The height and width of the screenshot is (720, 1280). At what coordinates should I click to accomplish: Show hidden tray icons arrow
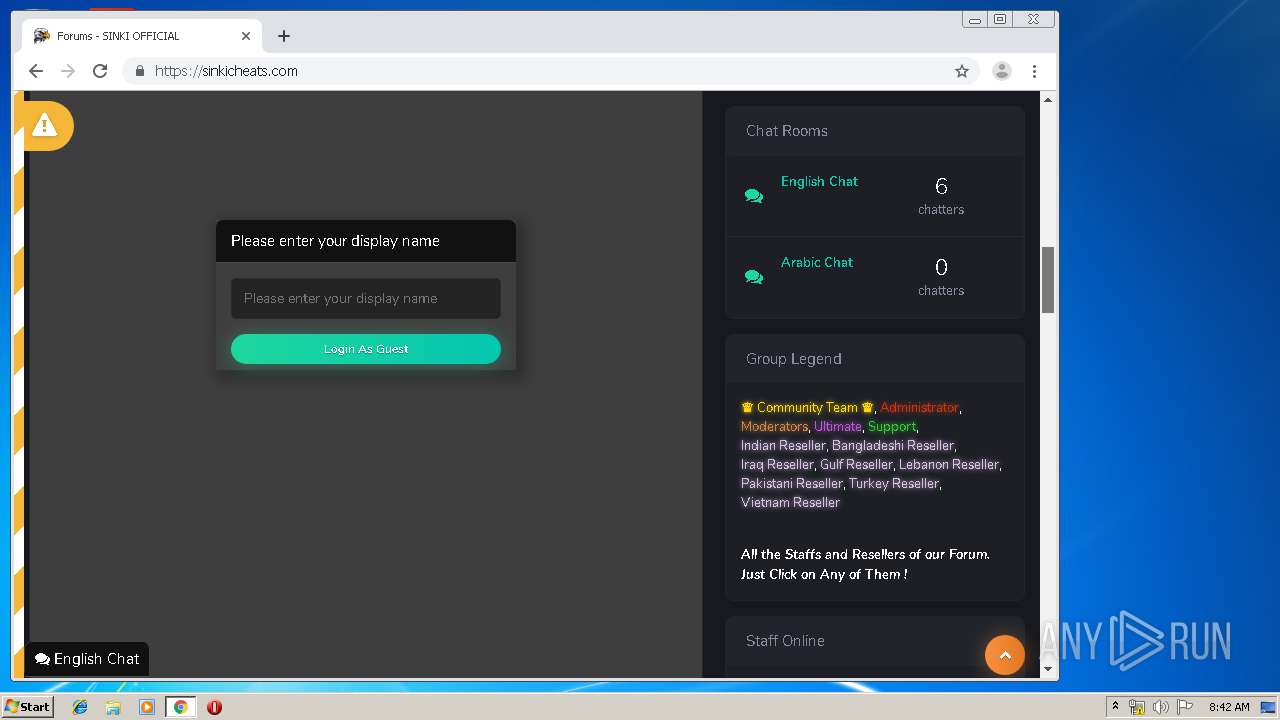(x=1115, y=707)
